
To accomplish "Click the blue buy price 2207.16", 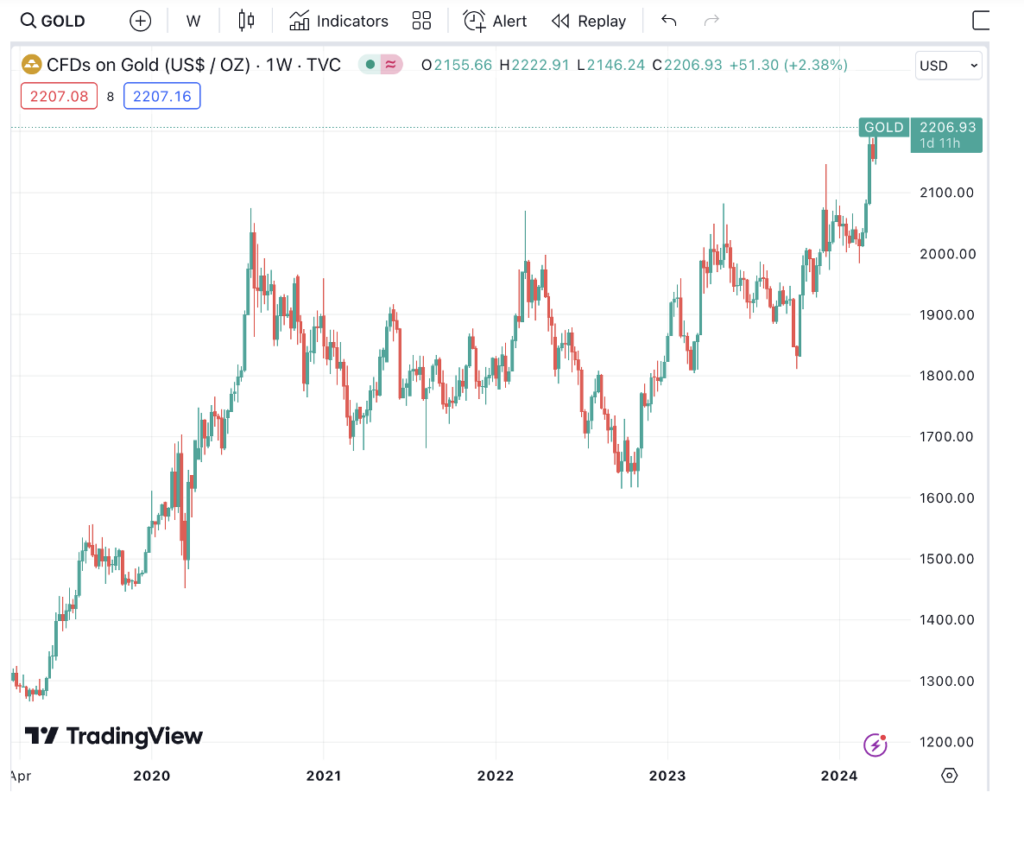I will pyautogui.click(x=162, y=96).
